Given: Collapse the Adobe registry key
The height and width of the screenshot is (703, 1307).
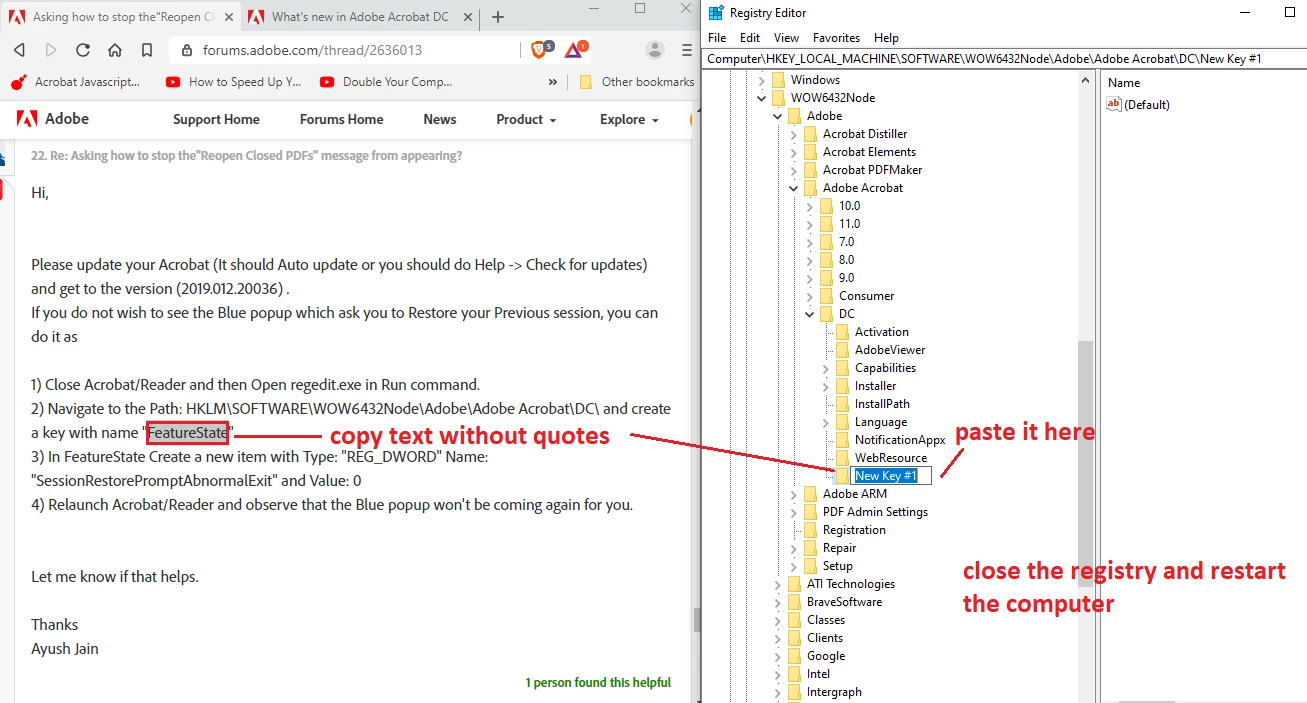Looking at the screenshot, I should [778, 116].
